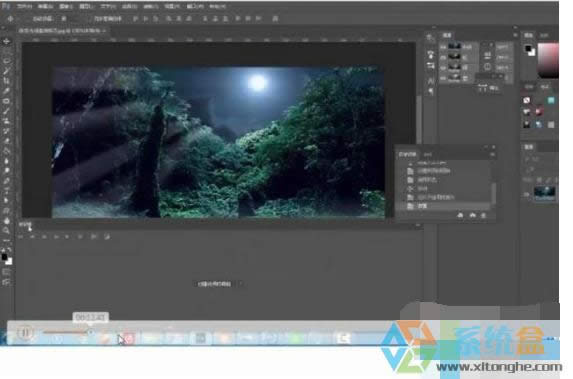Hide the layer using its eye icon
573x379 pixels.
[527, 194]
